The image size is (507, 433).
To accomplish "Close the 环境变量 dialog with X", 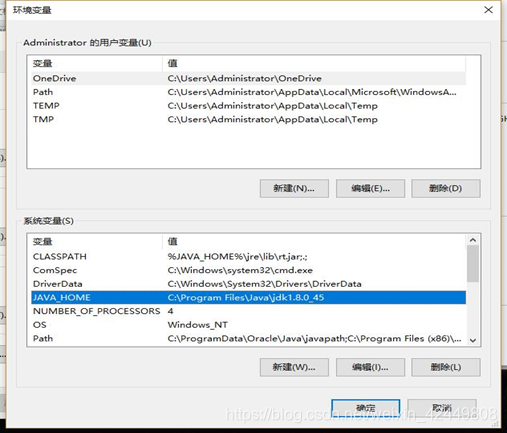I will pyautogui.click(x=488, y=10).
